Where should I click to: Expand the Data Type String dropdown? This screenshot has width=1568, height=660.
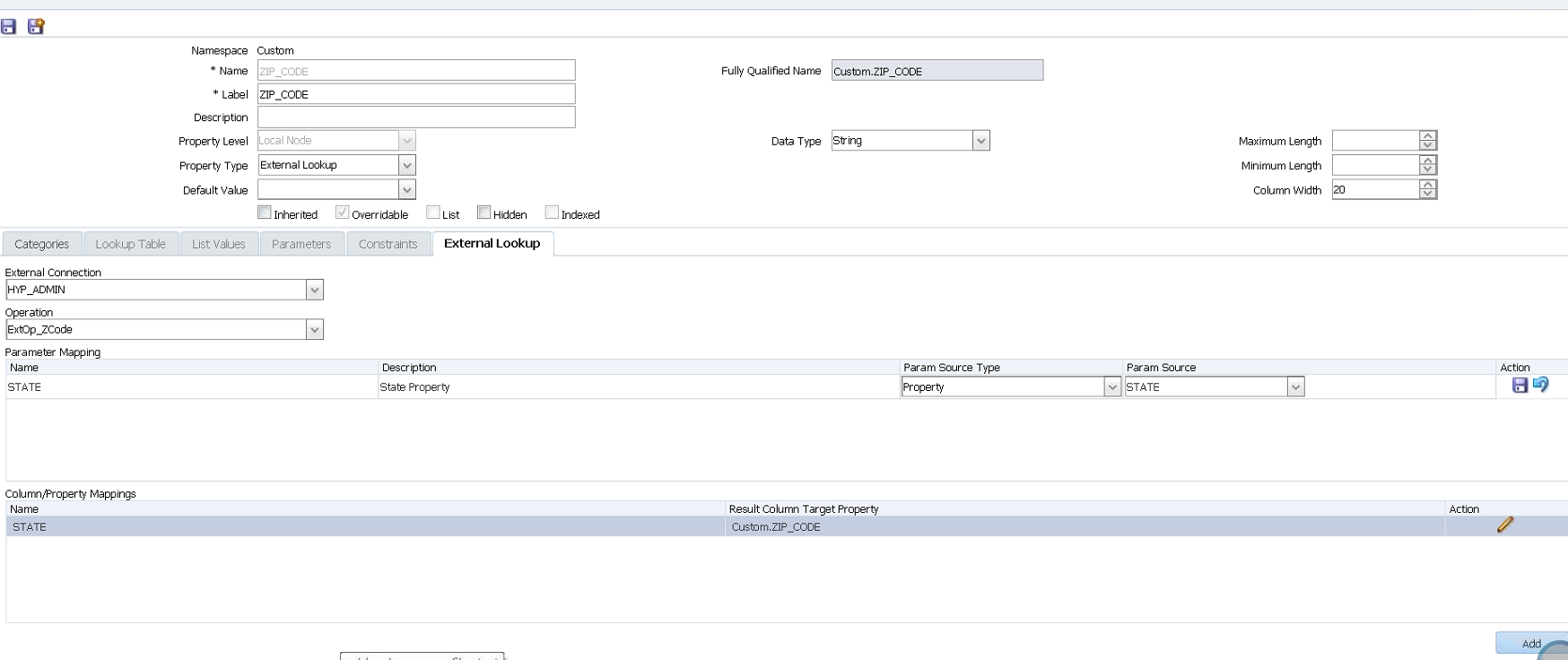tap(980, 141)
